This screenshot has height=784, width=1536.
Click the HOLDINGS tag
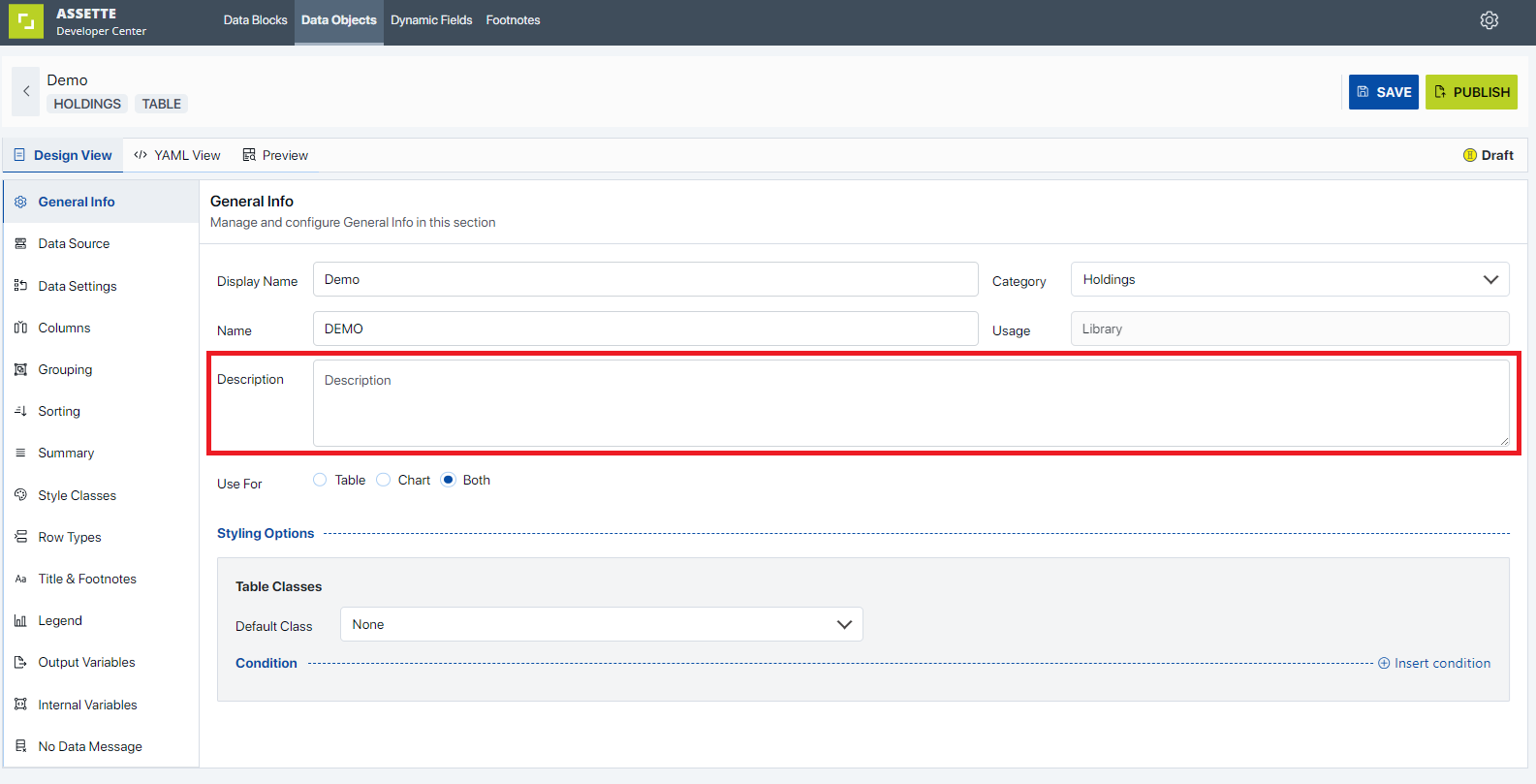pyautogui.click(x=87, y=104)
